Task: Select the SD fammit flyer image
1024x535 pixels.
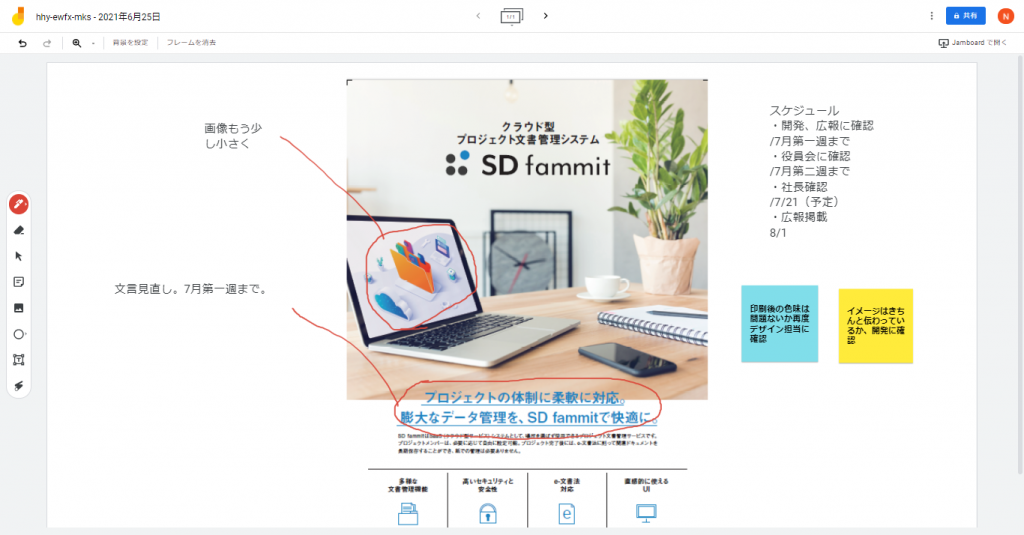Action: [x=527, y=302]
